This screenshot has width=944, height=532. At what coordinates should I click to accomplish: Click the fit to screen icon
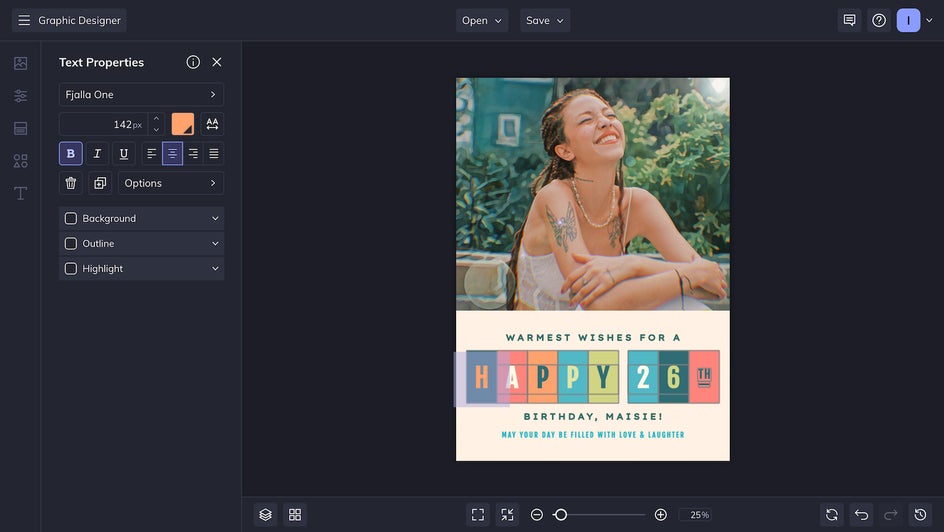(x=478, y=515)
